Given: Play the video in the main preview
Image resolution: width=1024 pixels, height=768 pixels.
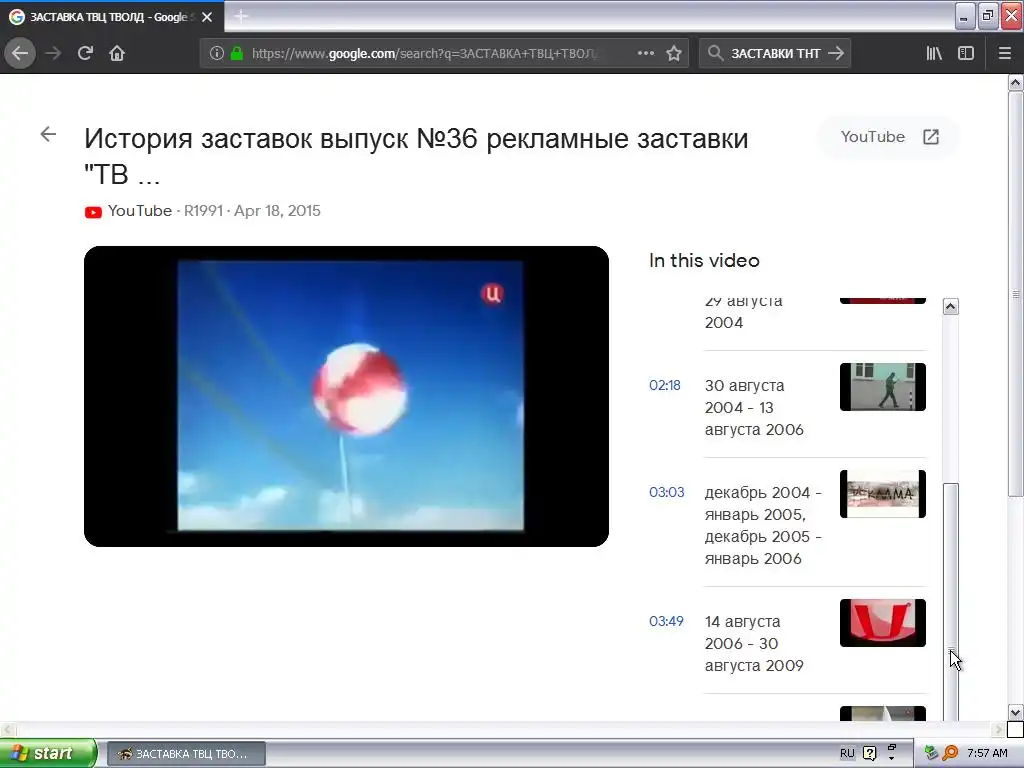Looking at the screenshot, I should 346,396.
